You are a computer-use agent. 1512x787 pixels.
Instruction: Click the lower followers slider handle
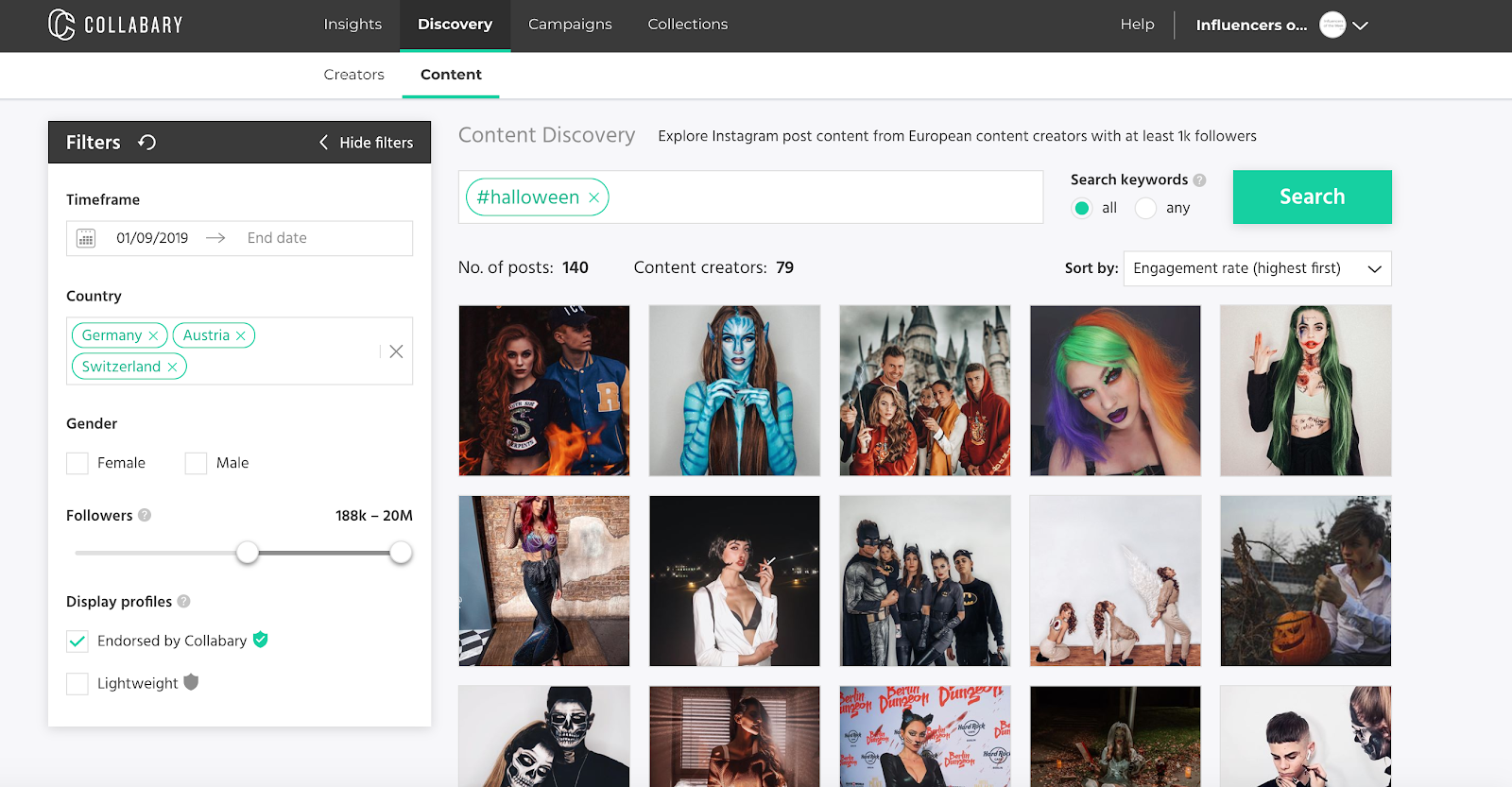248,553
